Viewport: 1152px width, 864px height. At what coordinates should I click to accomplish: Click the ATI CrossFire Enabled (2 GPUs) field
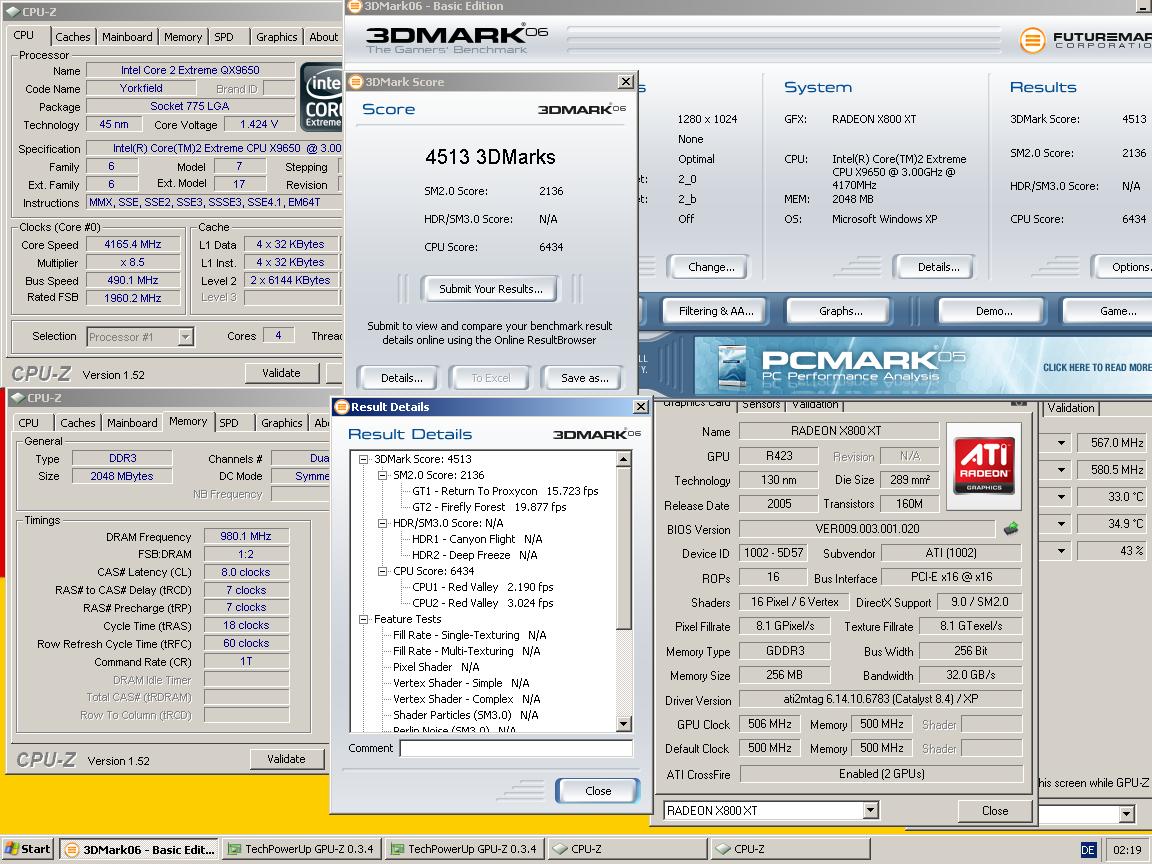pyautogui.click(x=881, y=774)
